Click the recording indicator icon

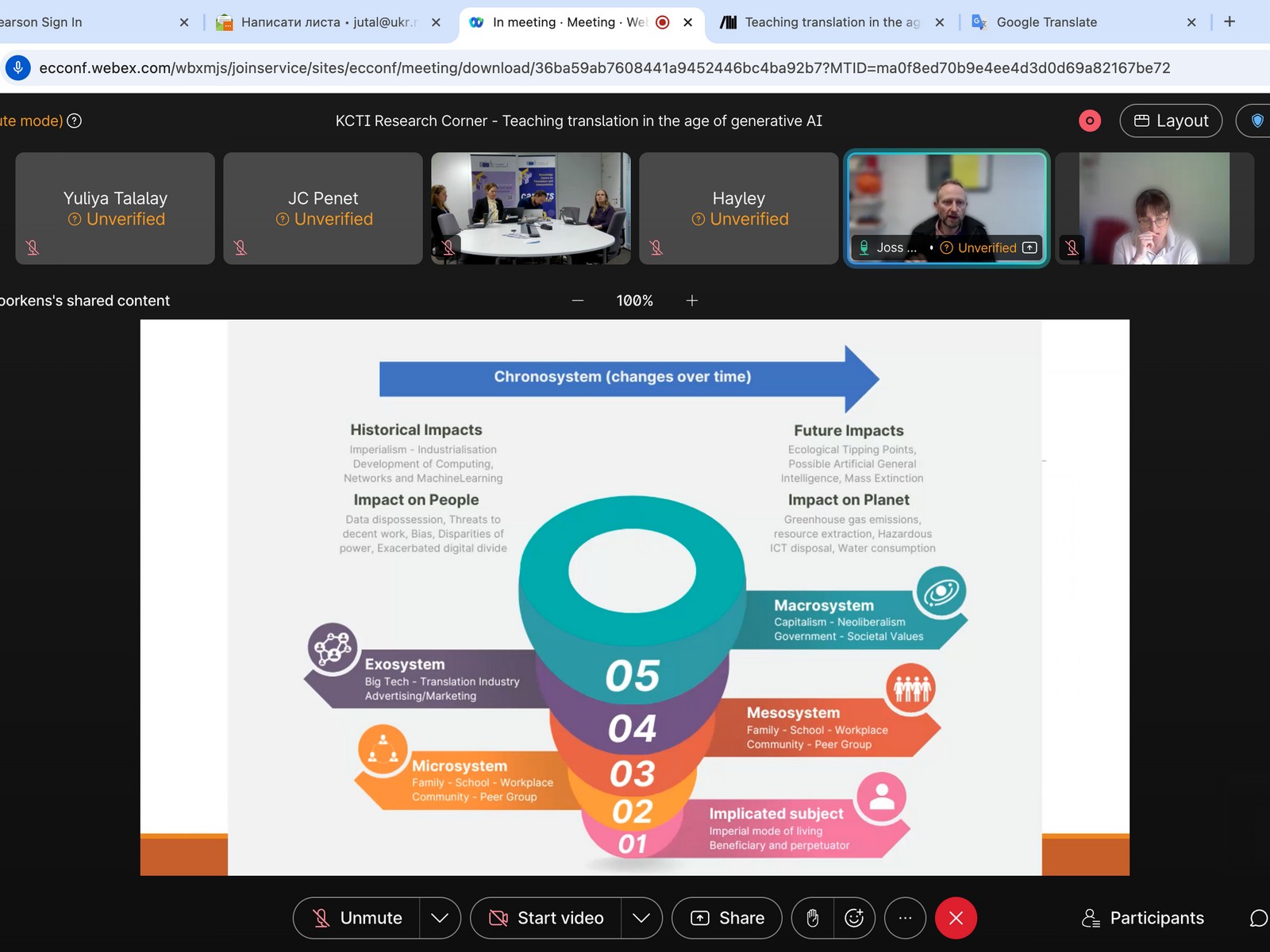(x=1089, y=121)
